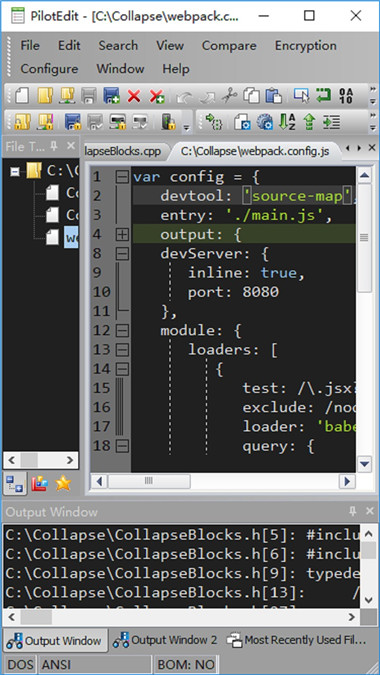This screenshot has width=380, height=675.
Task: Toggle the pin on the Output Window panel
Action: 353,511
